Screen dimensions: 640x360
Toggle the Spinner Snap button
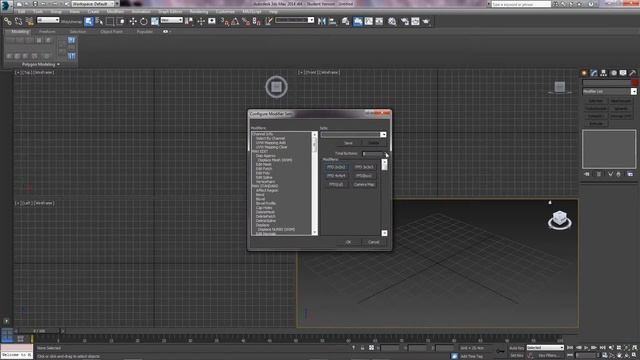[x=257, y=21]
